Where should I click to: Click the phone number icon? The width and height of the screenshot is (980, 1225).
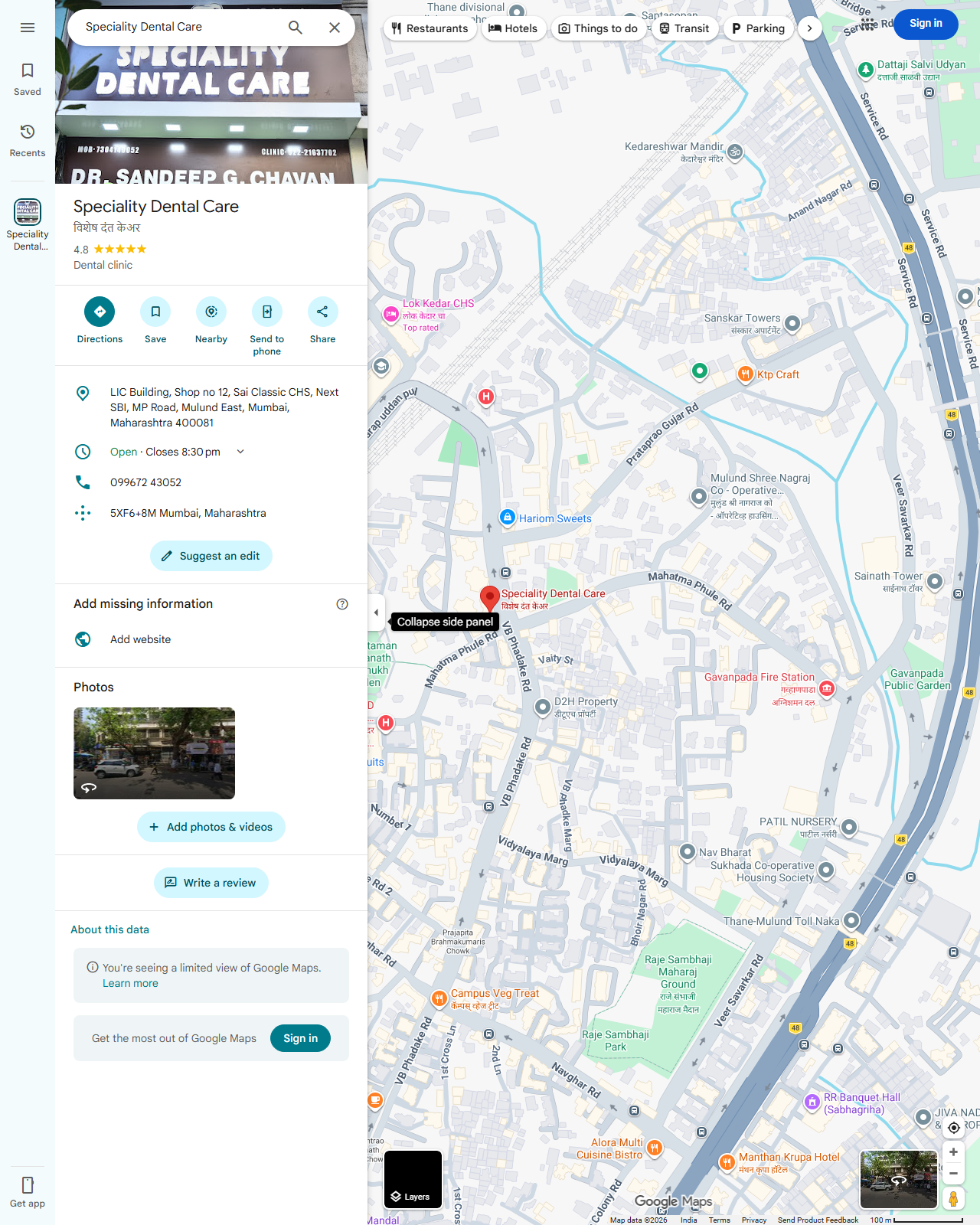[83, 482]
